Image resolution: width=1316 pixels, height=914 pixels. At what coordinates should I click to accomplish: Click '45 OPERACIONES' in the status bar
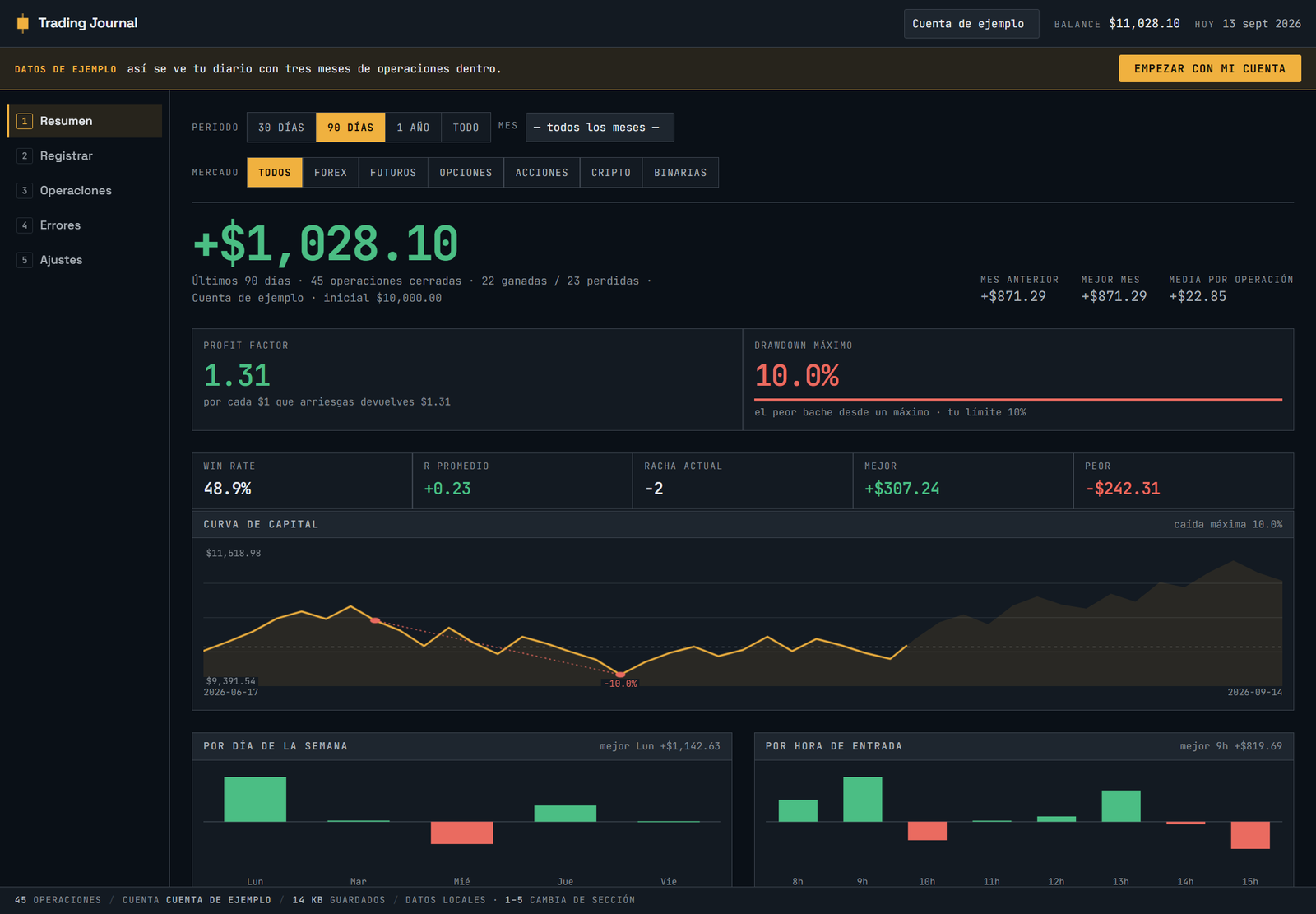pyautogui.click(x=58, y=900)
